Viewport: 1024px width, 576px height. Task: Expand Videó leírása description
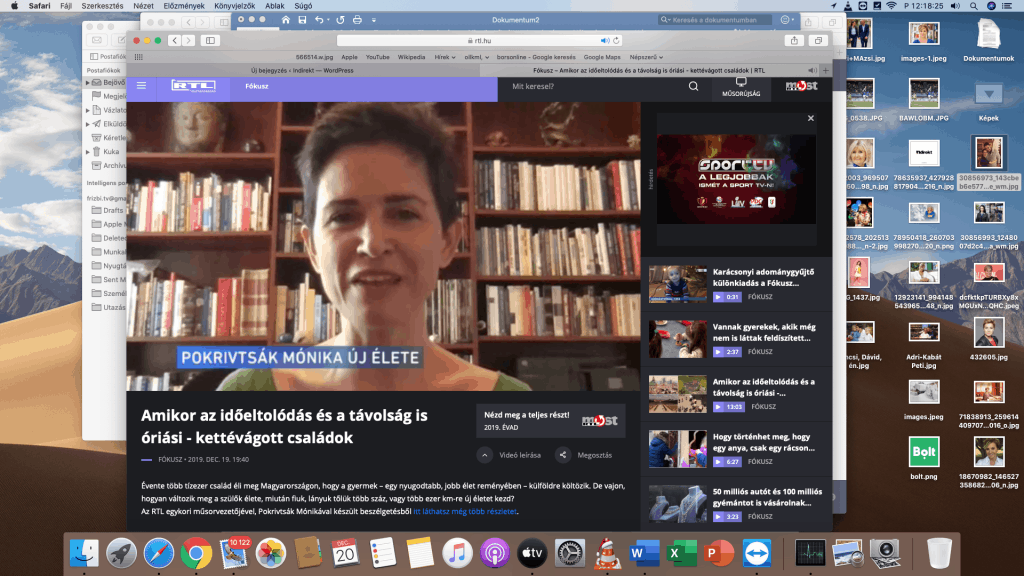pyautogui.click(x=484, y=455)
